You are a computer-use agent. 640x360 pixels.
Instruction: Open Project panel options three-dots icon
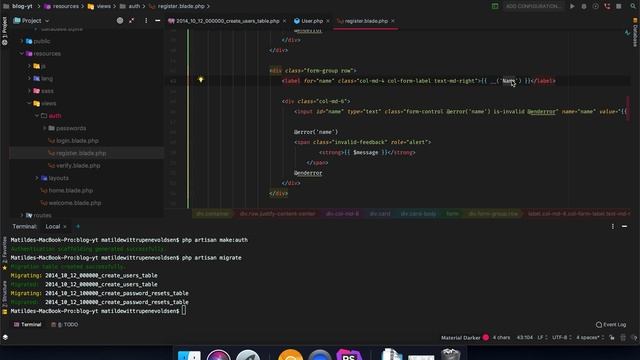[x=146, y=20]
